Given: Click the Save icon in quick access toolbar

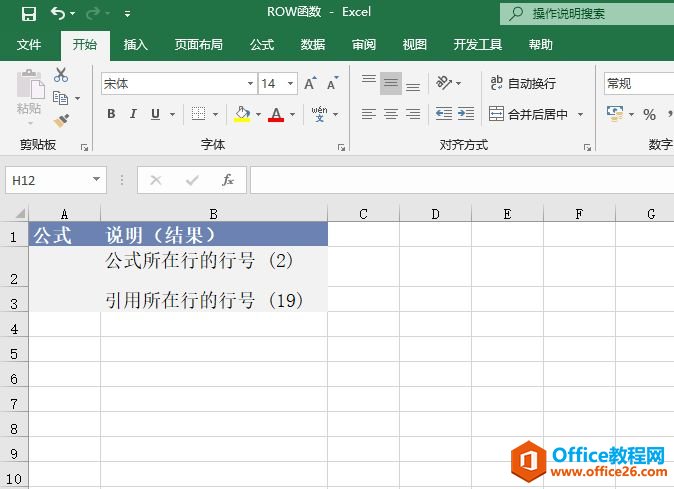Looking at the screenshot, I should pos(29,13).
